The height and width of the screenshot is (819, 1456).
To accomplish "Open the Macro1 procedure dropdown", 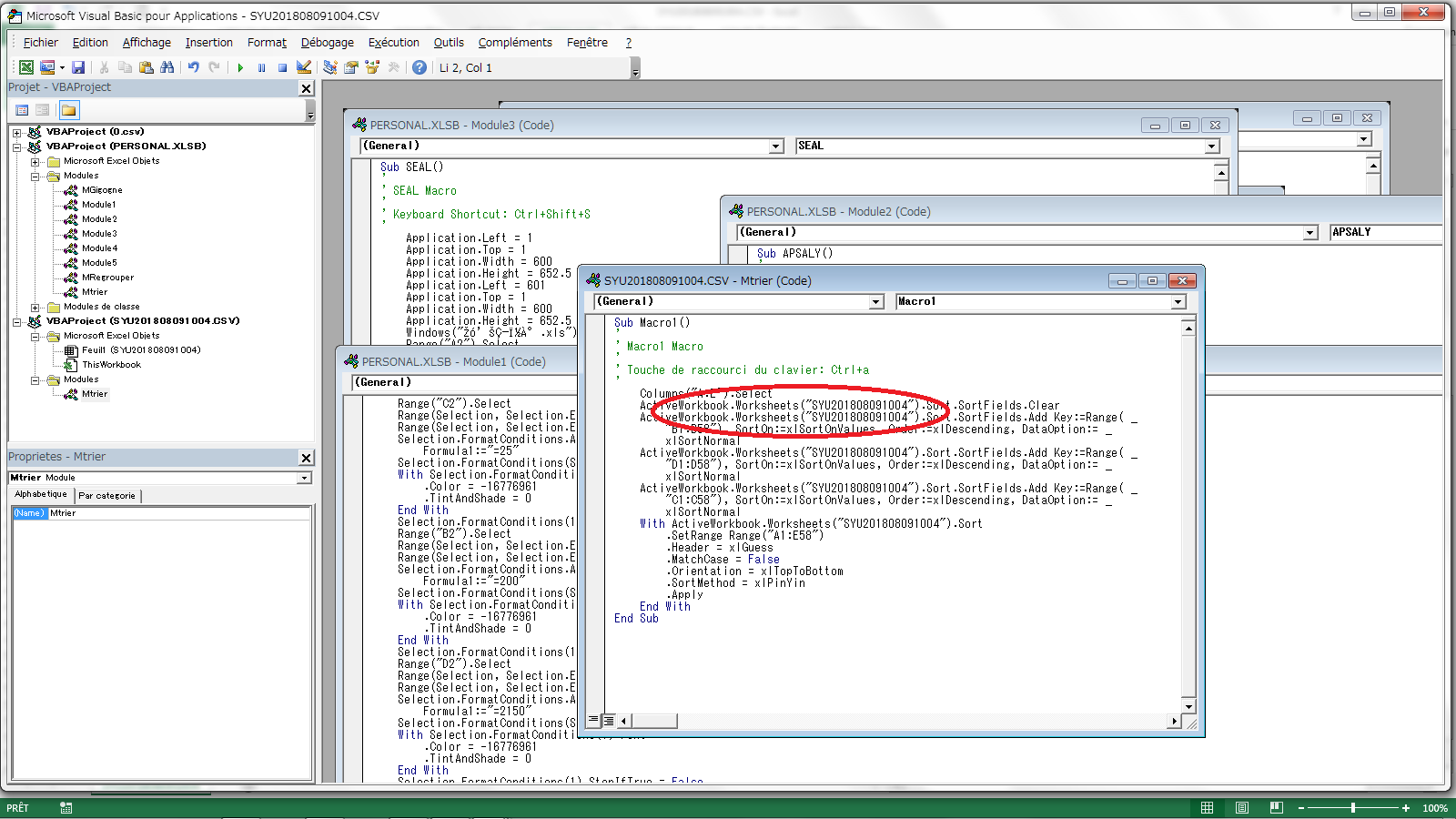I will pyautogui.click(x=1178, y=302).
